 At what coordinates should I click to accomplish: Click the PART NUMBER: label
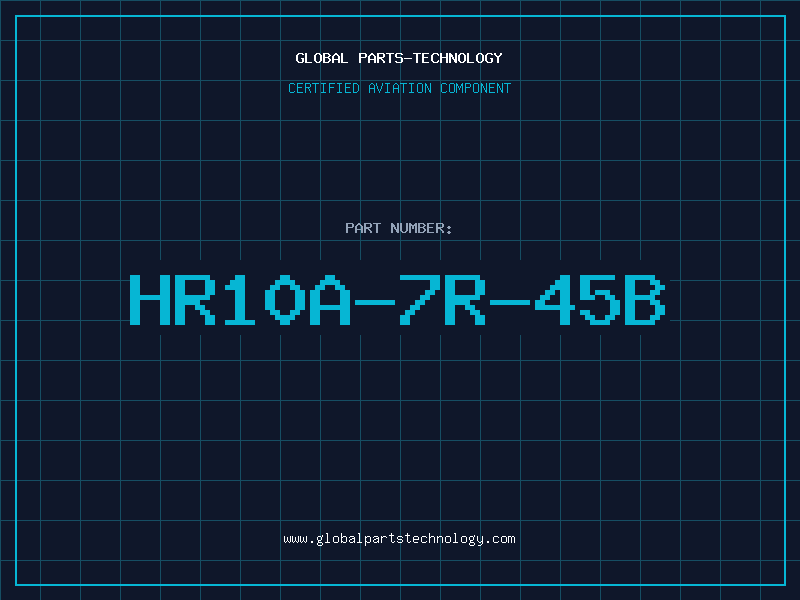pyautogui.click(x=399, y=228)
